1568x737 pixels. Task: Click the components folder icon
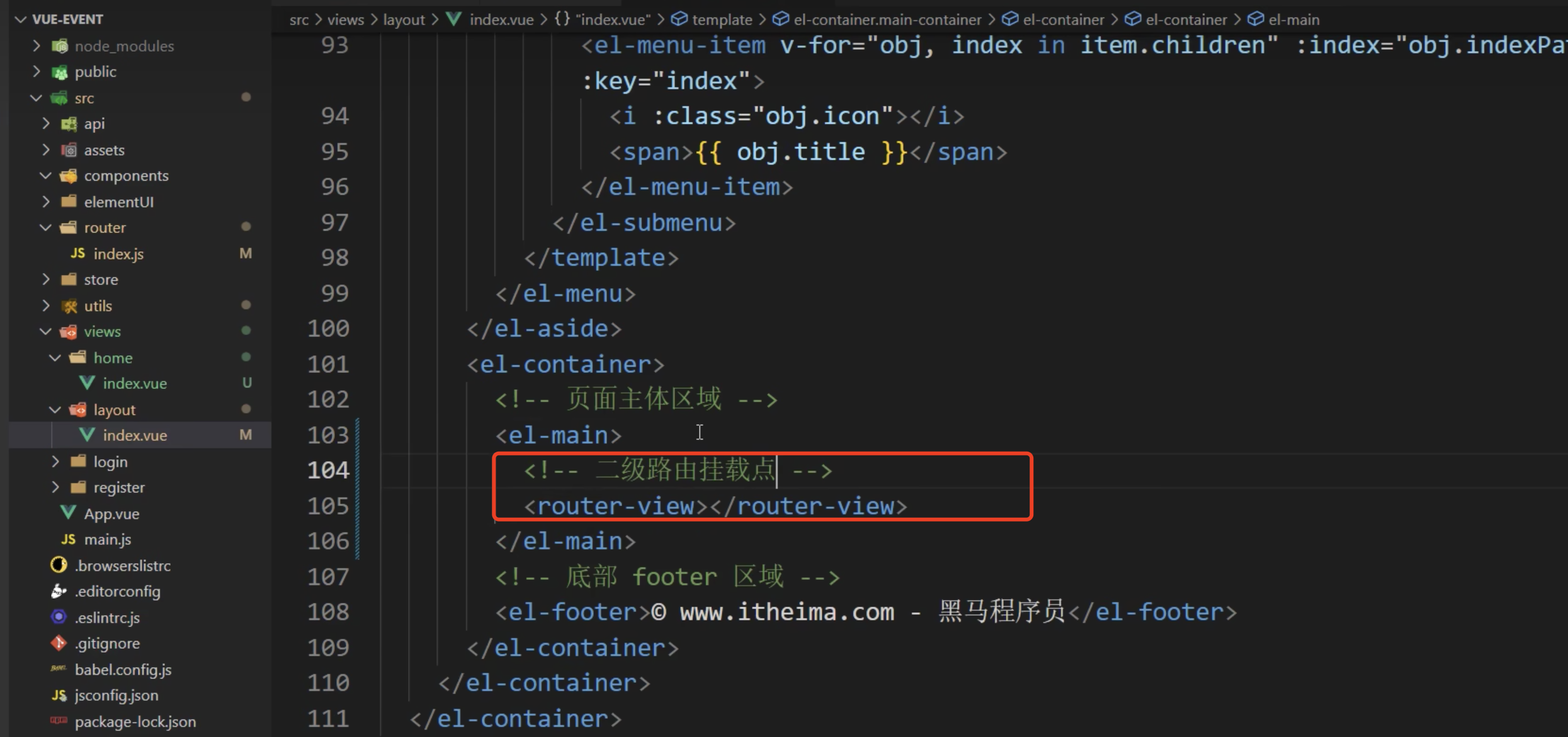pyautogui.click(x=69, y=176)
